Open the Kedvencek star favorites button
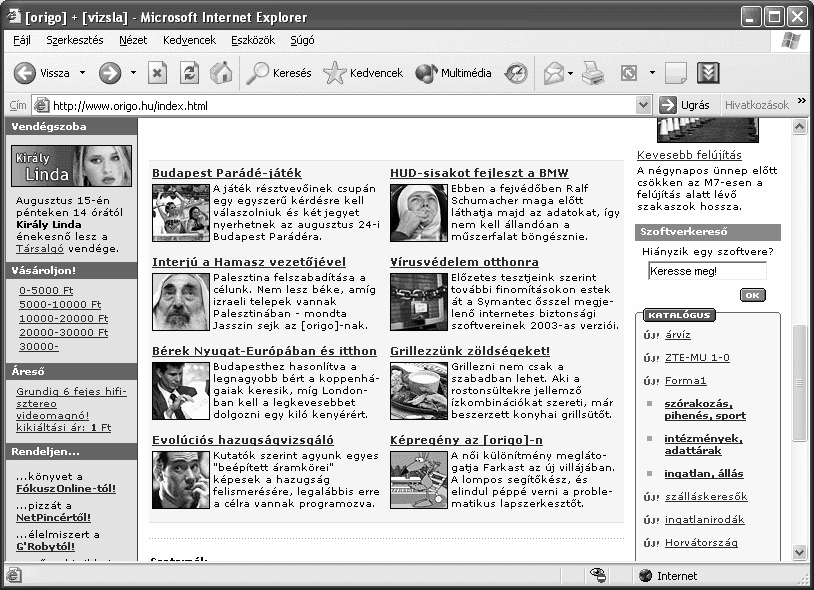The width and height of the screenshot is (814, 590). coord(363,73)
